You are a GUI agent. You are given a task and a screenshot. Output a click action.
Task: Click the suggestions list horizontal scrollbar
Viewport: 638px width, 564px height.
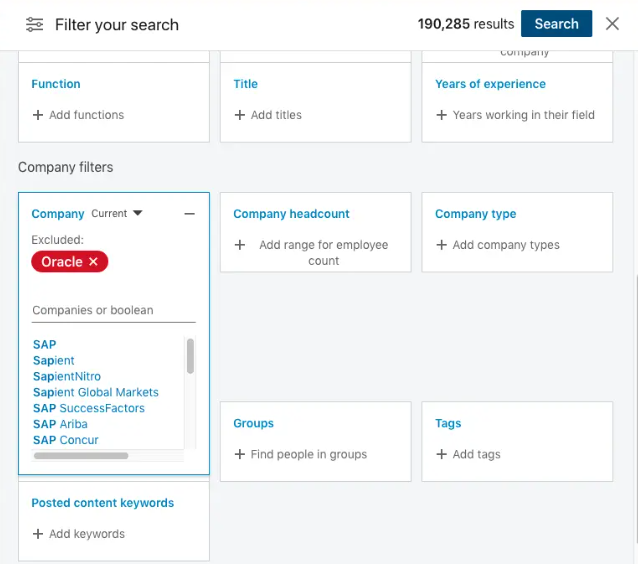coord(81,456)
